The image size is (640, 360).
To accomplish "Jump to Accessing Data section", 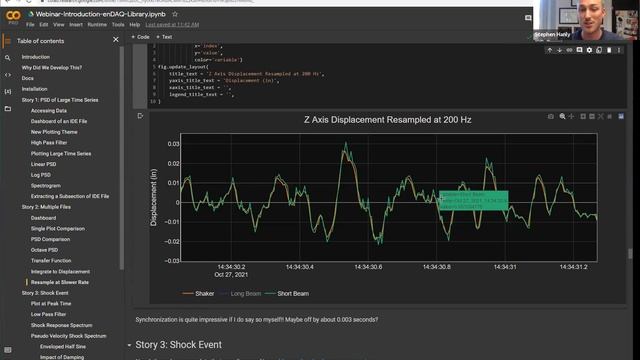I will [x=49, y=111].
